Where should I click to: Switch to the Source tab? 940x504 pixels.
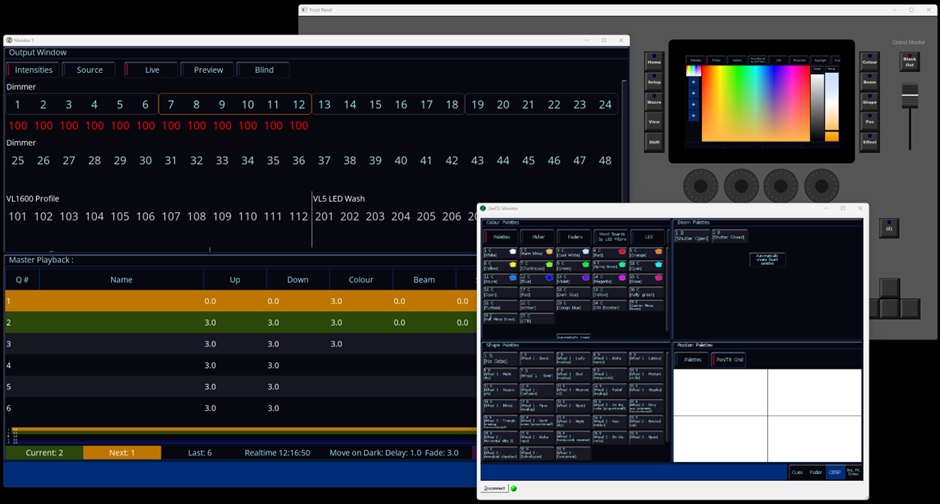(90, 70)
